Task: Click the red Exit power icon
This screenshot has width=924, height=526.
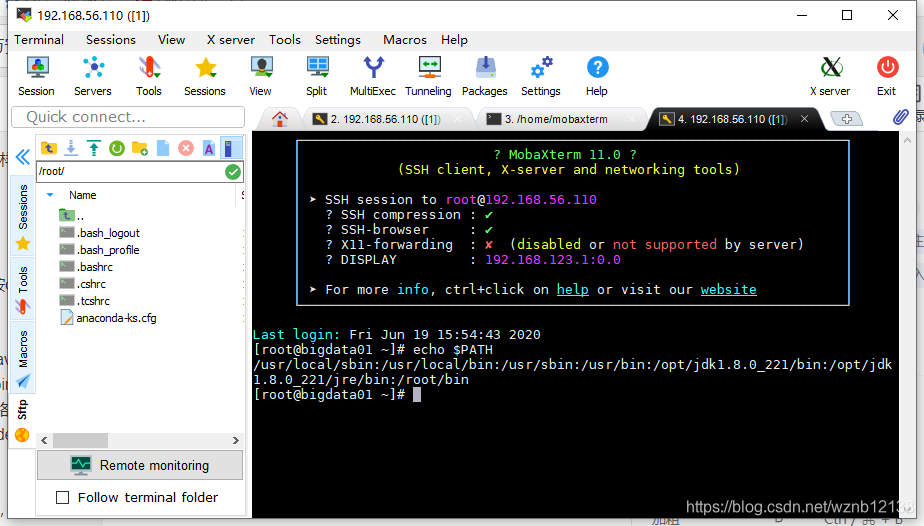Action: [x=887, y=75]
